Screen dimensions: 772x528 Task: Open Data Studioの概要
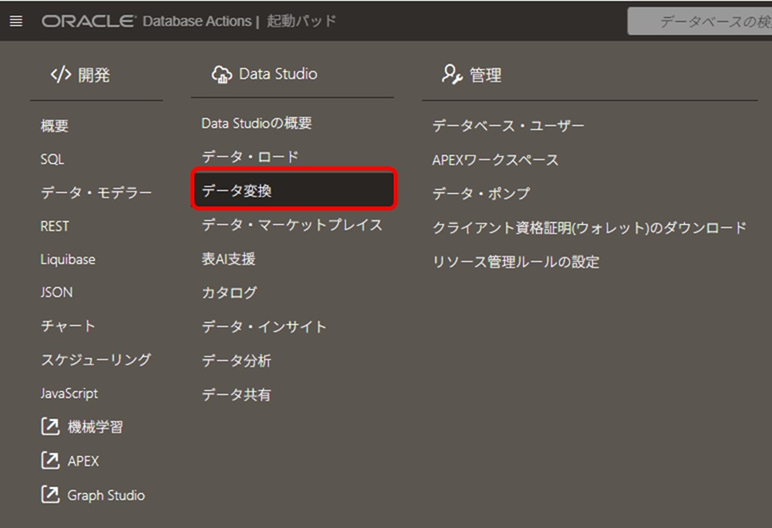(x=257, y=123)
